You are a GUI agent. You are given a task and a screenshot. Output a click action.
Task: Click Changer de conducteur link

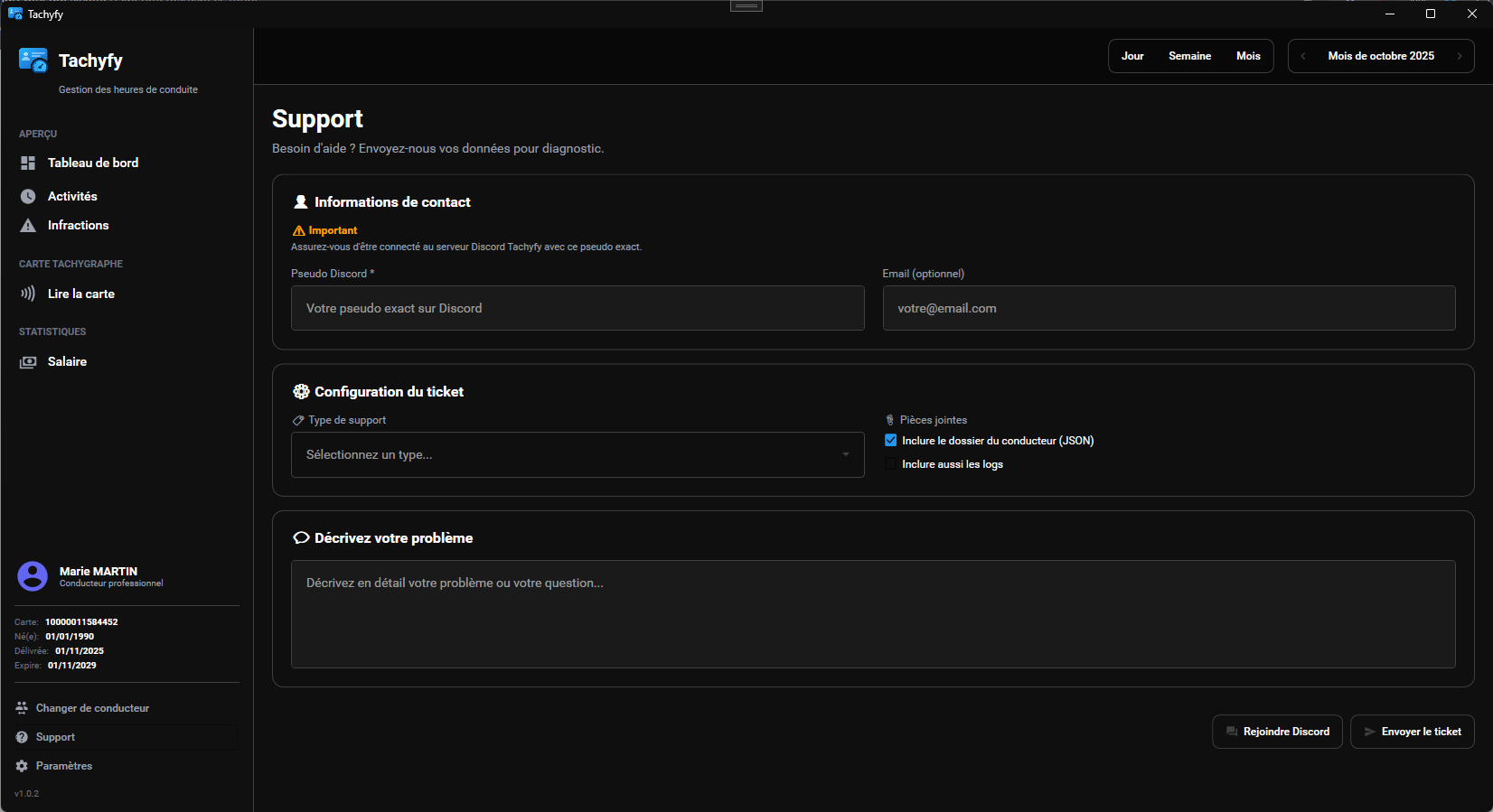click(92, 708)
